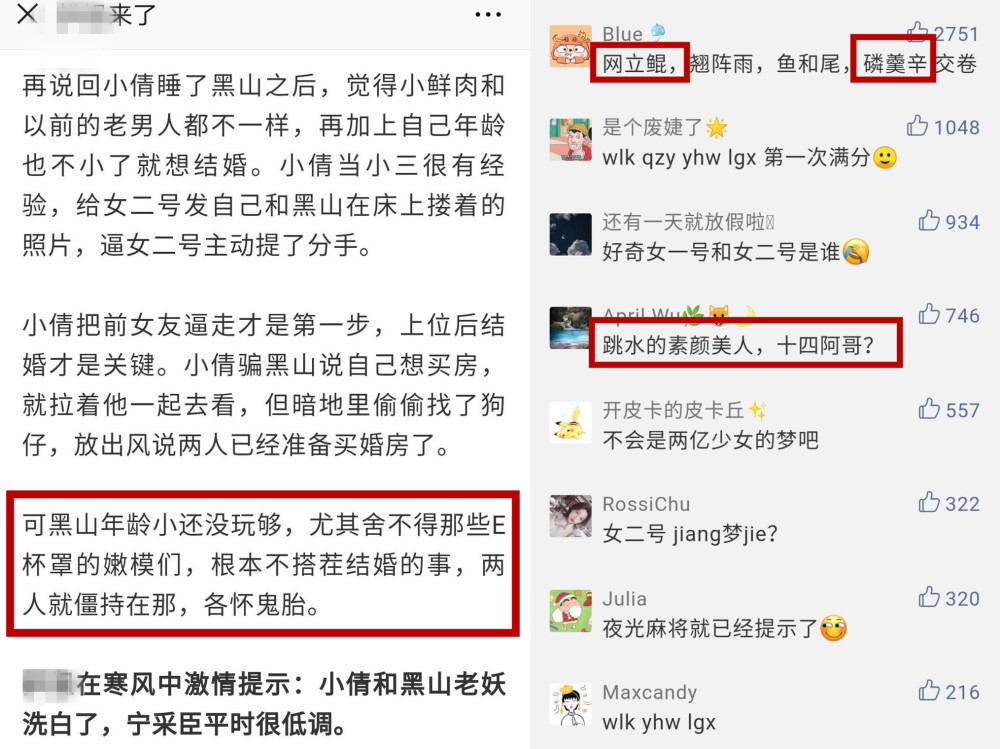Screen dimensions: 1000x749
Task: Tap thumbs-up on RossiChu's comment
Action: click(929, 502)
